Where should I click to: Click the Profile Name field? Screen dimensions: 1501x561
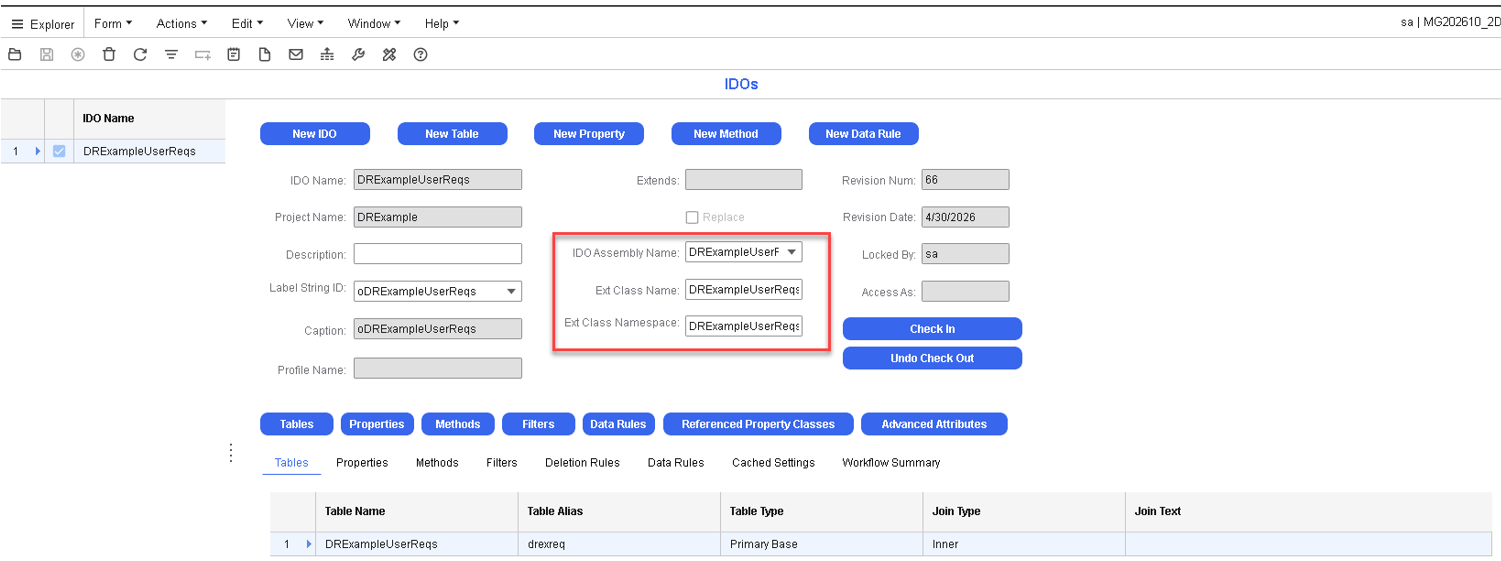pyautogui.click(x=438, y=368)
